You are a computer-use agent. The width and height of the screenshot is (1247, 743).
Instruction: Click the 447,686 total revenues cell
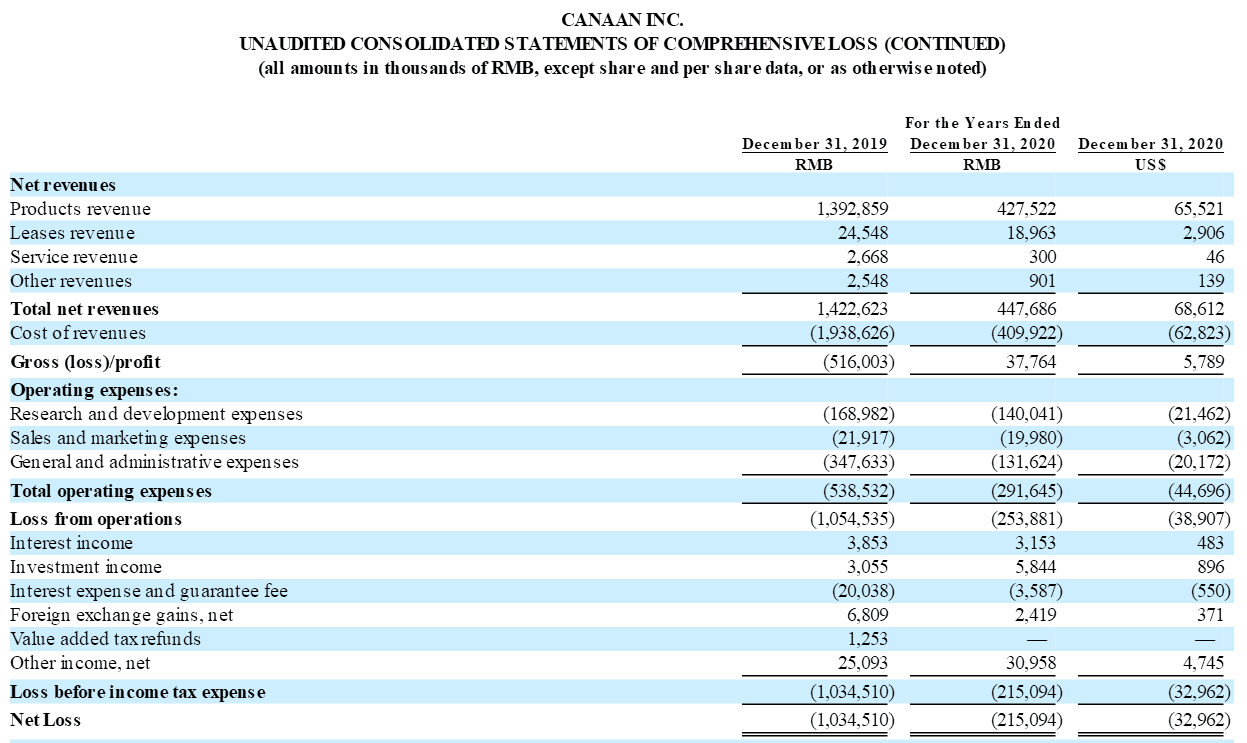pos(1027,309)
